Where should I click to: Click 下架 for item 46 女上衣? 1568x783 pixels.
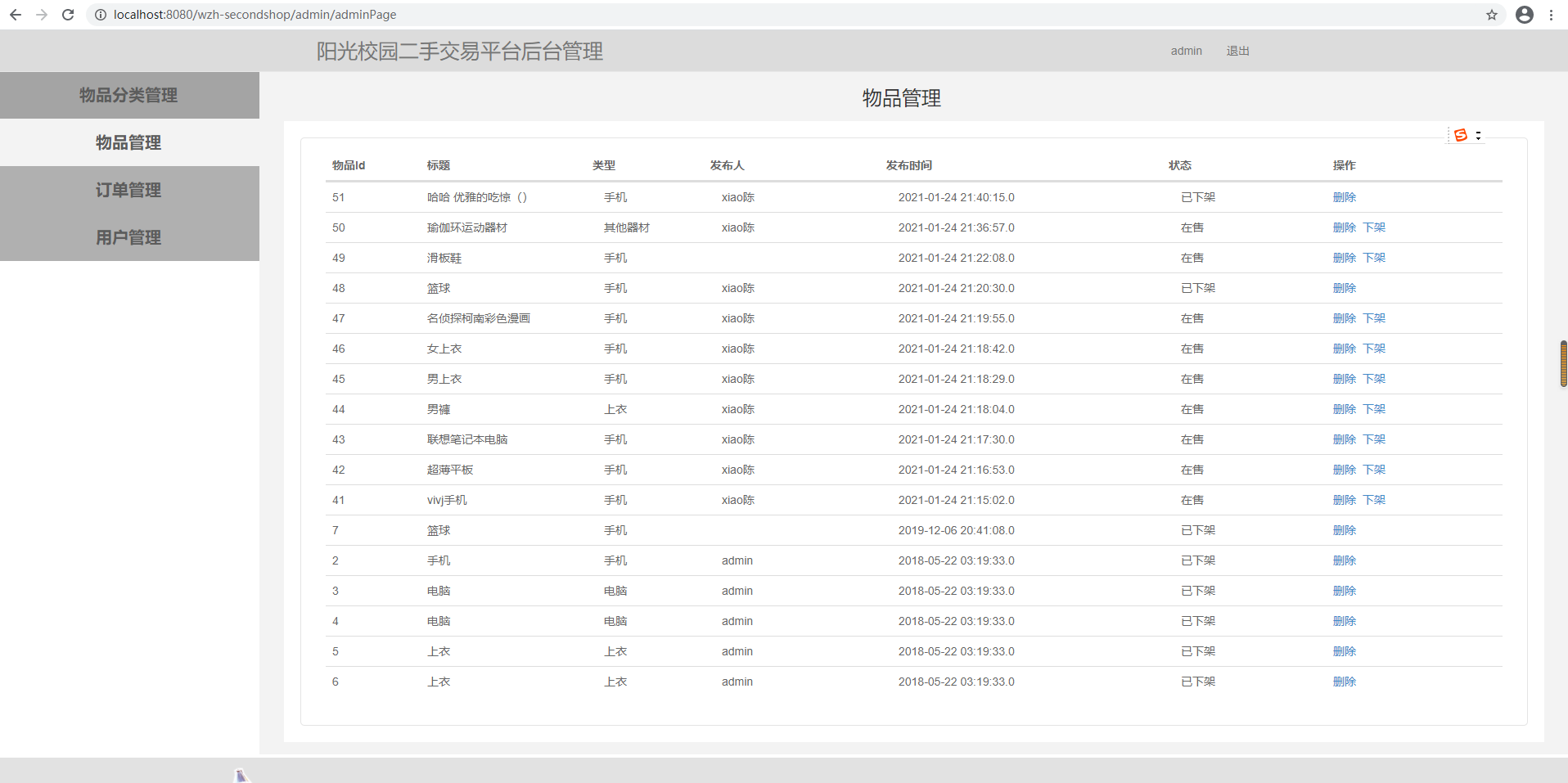(x=1374, y=349)
